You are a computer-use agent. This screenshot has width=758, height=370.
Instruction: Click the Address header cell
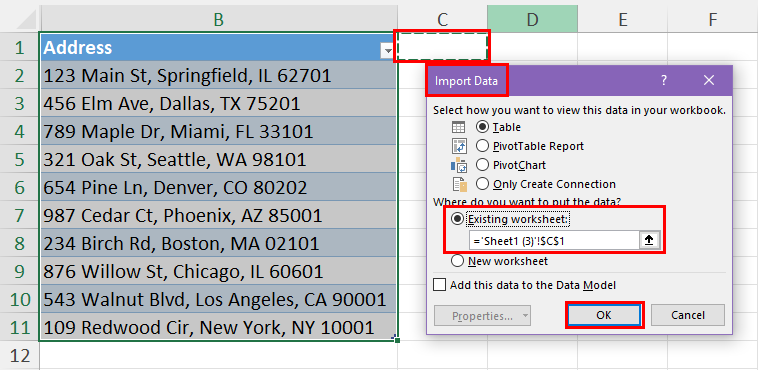click(219, 47)
